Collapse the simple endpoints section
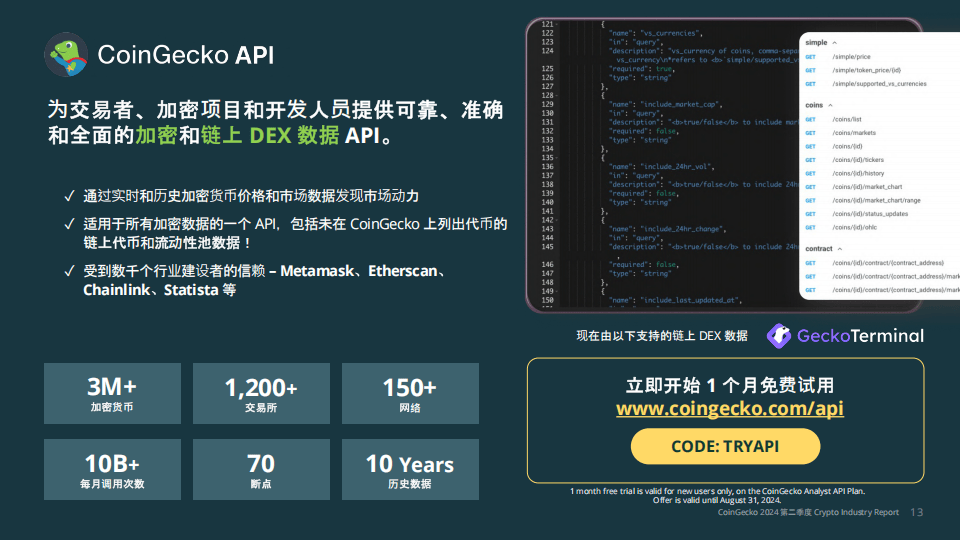 click(834, 43)
